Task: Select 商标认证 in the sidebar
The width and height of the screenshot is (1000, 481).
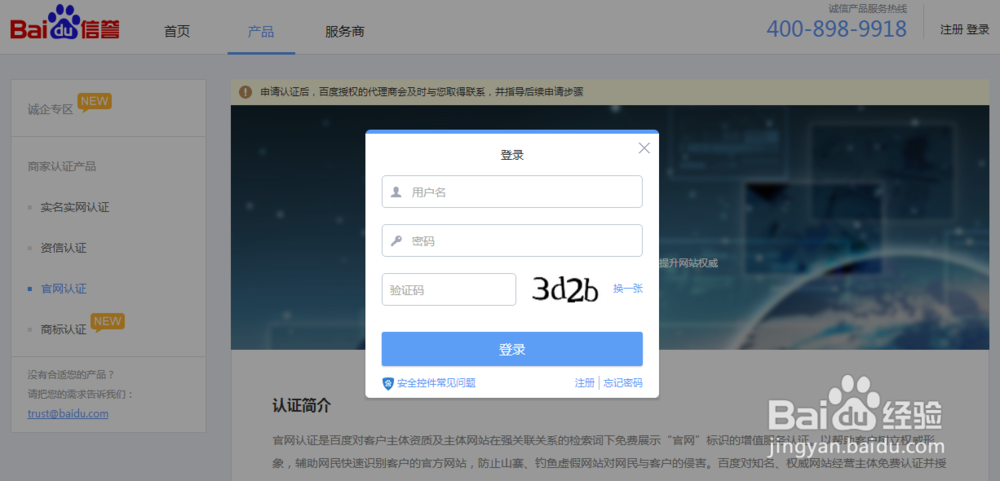Action: pyautogui.click(x=63, y=330)
